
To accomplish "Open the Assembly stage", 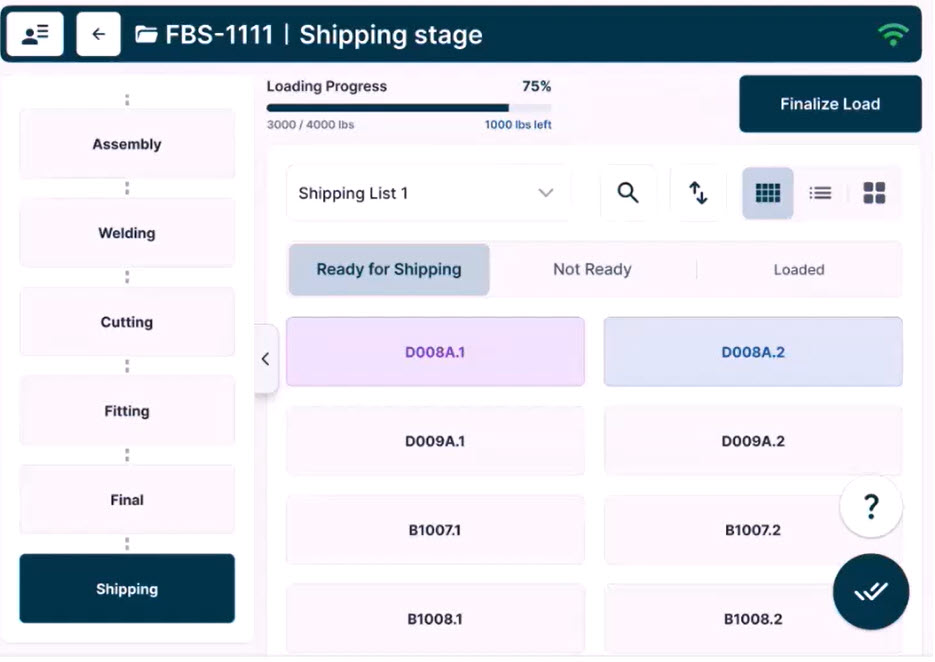I will (127, 144).
